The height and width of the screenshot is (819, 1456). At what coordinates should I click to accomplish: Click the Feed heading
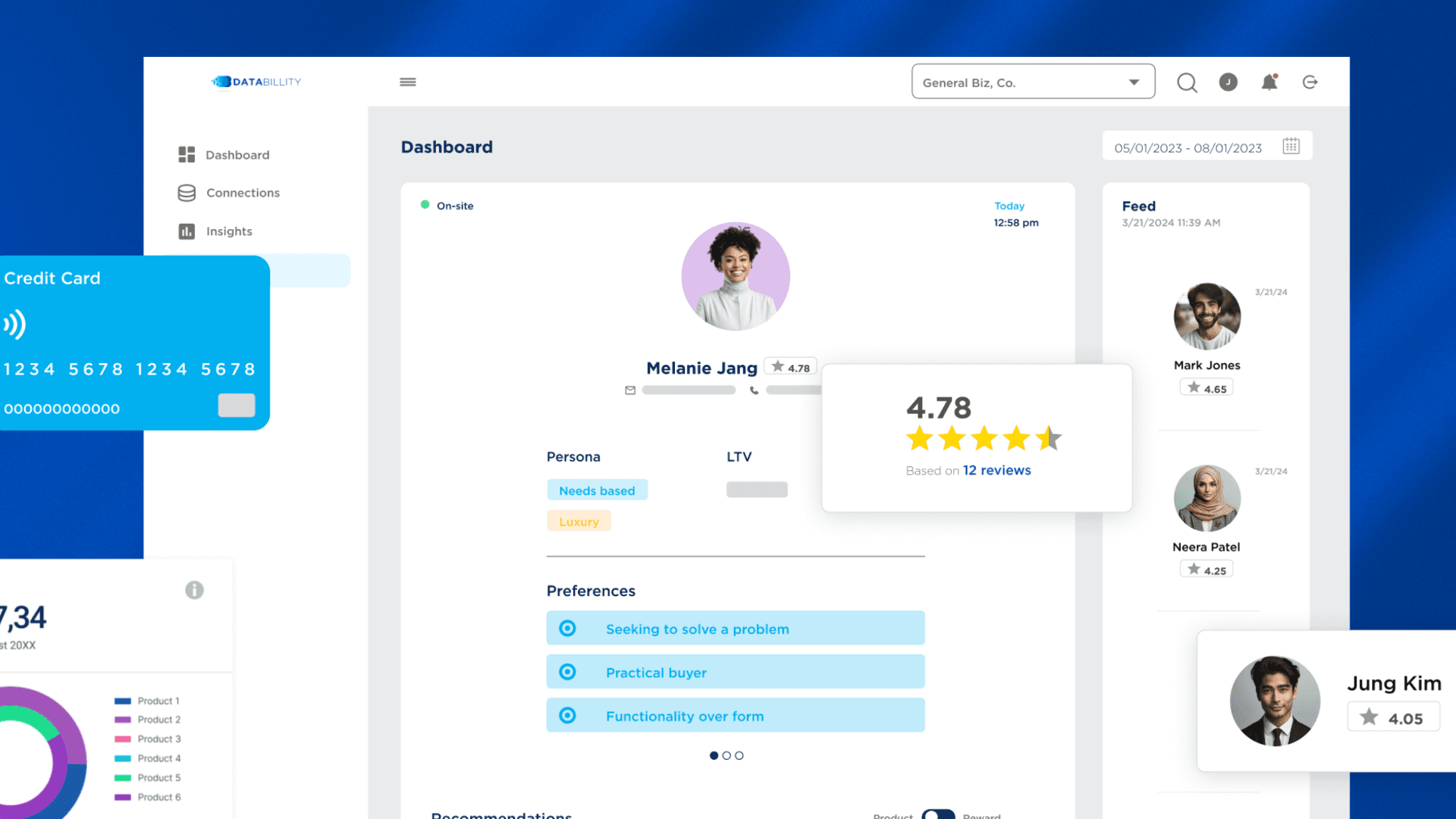[x=1139, y=206]
